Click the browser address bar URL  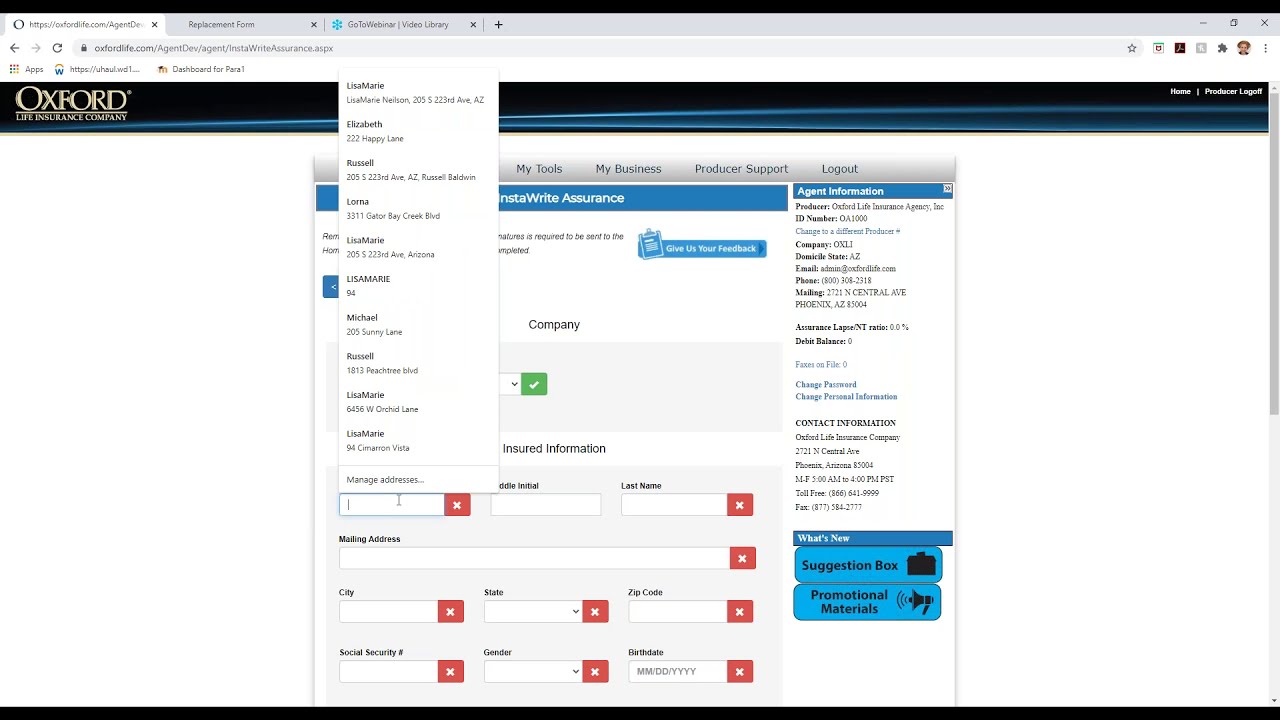214,48
